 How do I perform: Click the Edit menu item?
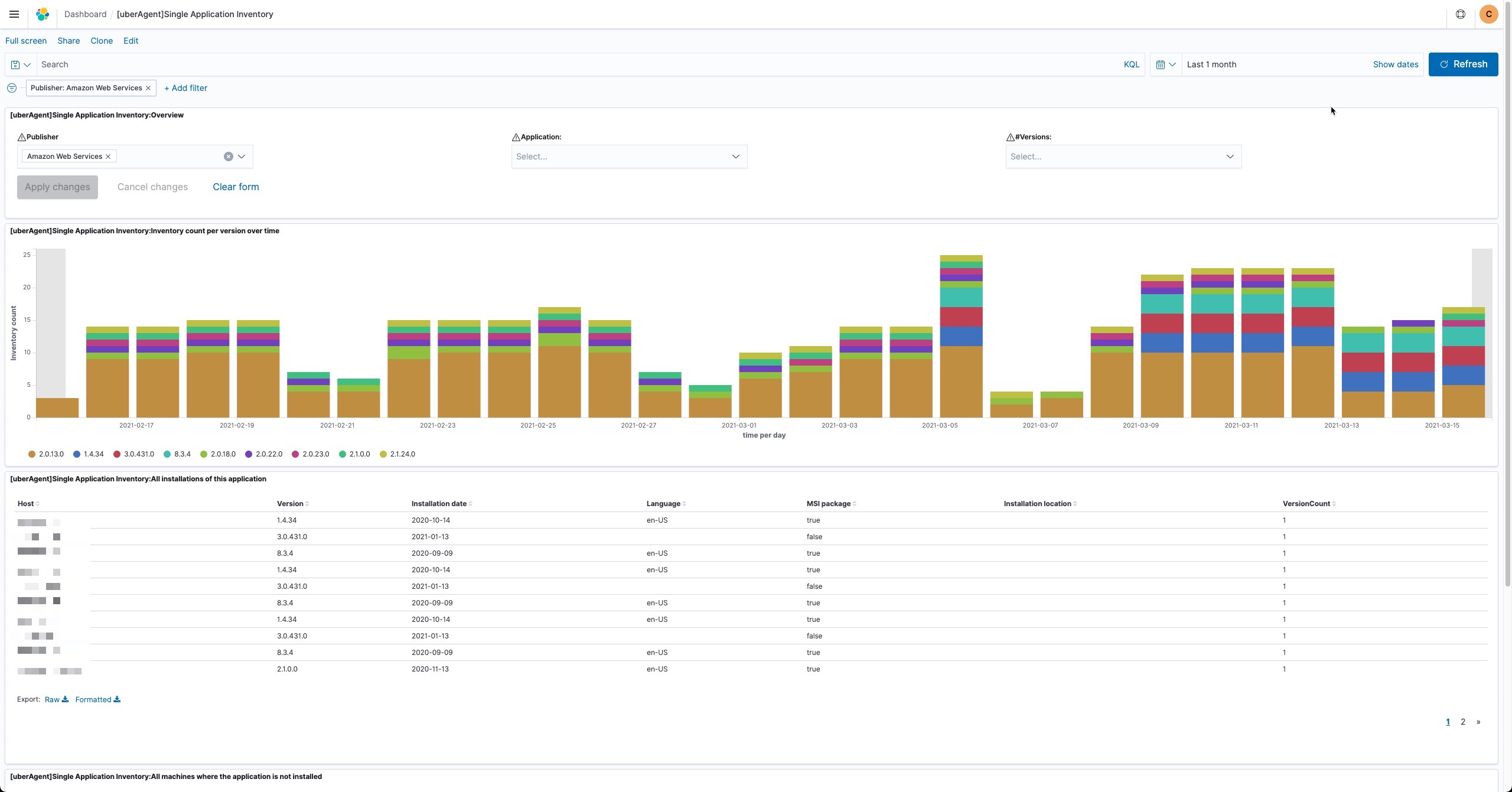coord(131,41)
